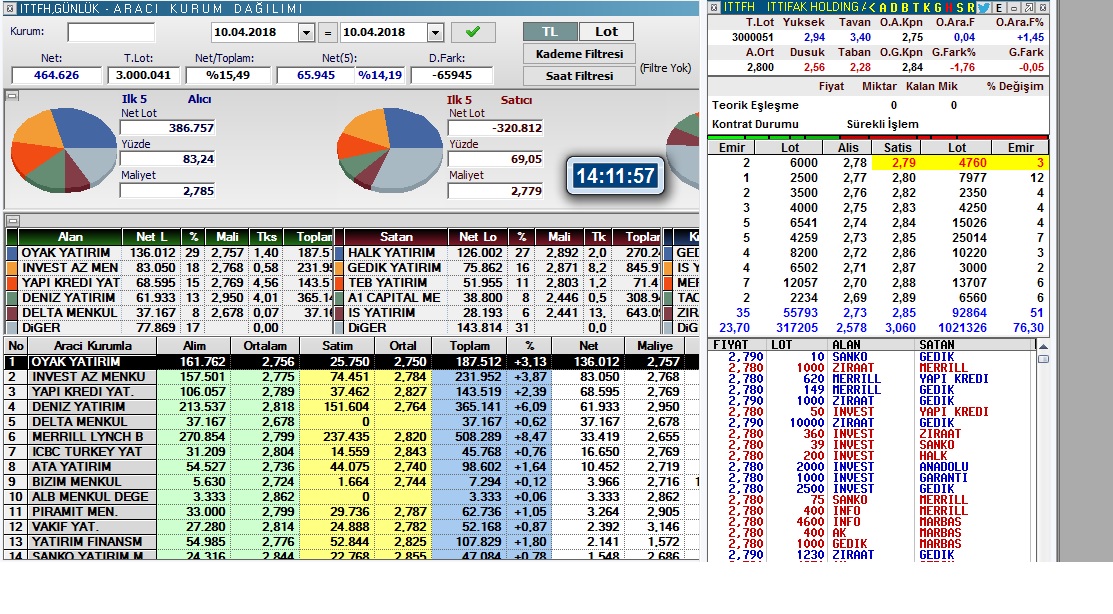Switch the view to Lot

[606, 32]
